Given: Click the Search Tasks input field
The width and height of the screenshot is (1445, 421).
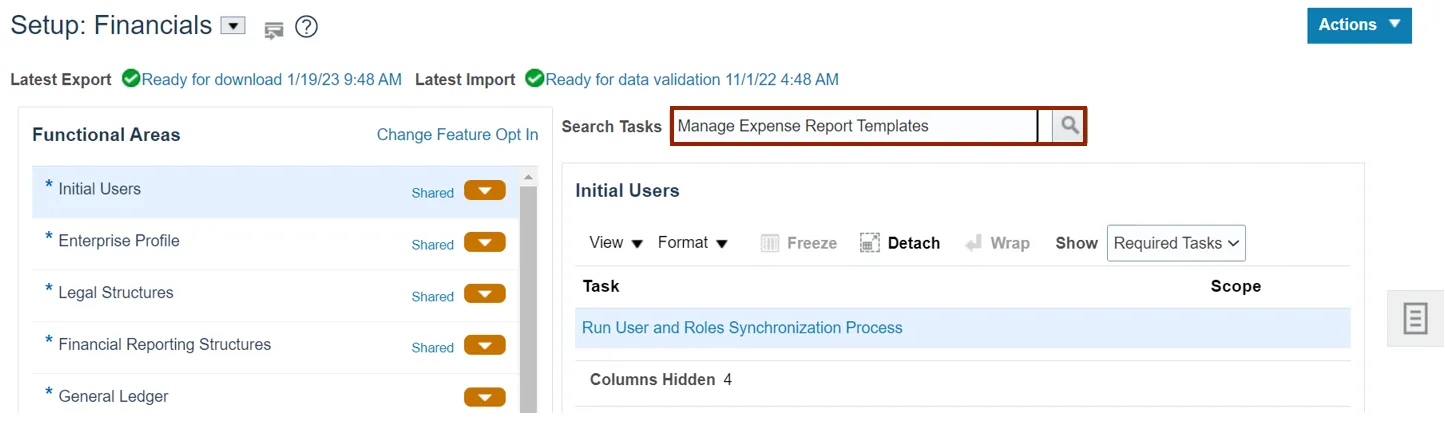Looking at the screenshot, I should (855, 126).
